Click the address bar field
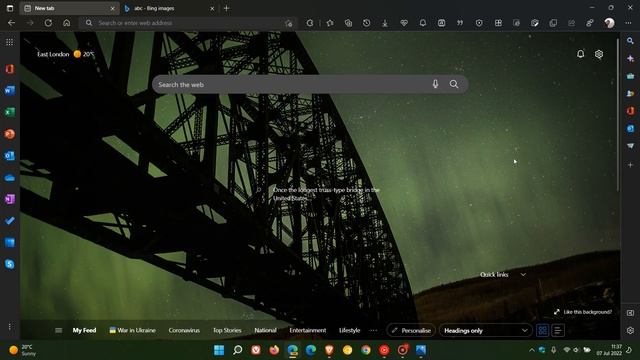This screenshot has height=360, width=640. click(188, 23)
